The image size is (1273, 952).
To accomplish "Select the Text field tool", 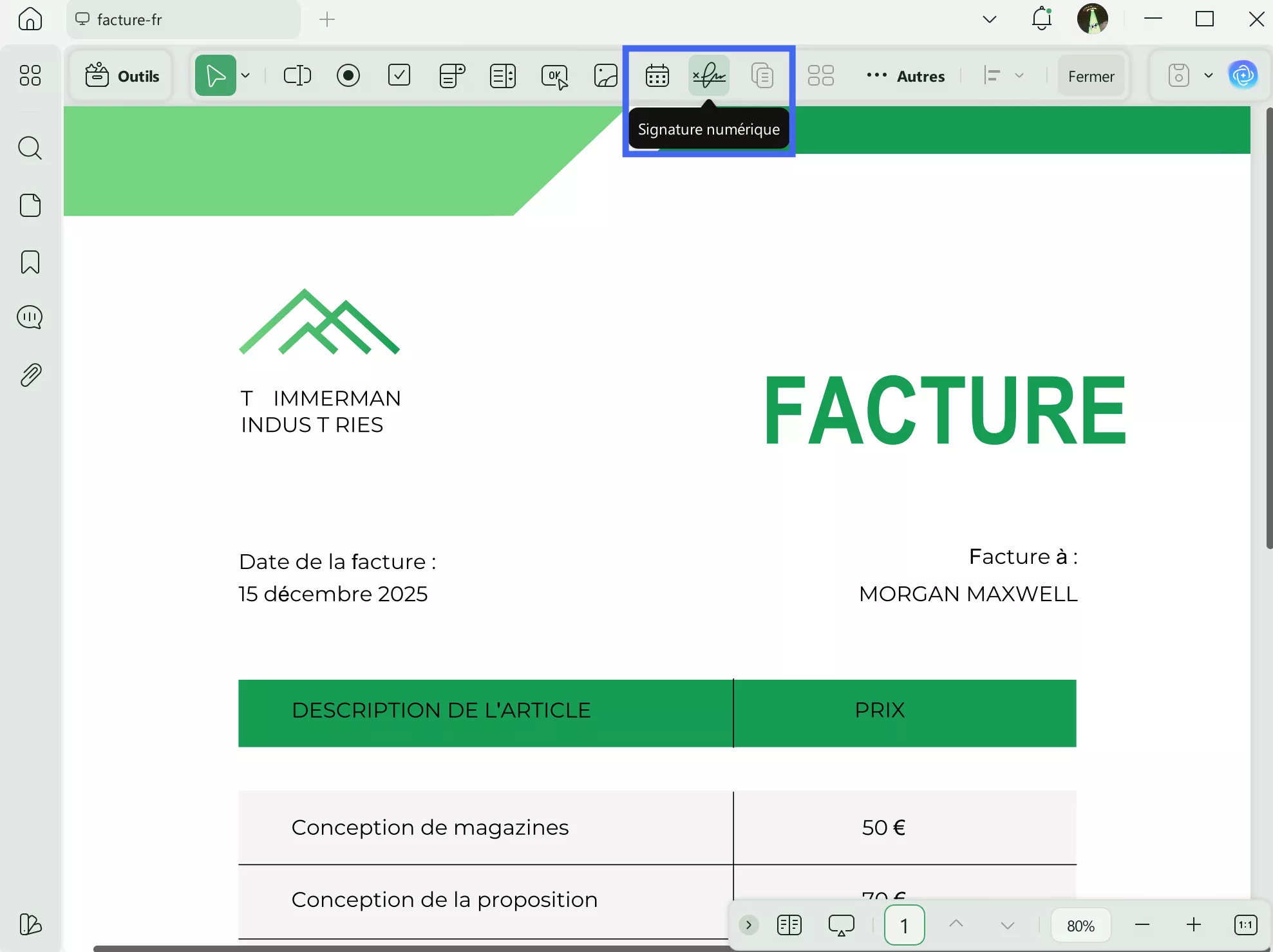I will [x=297, y=75].
